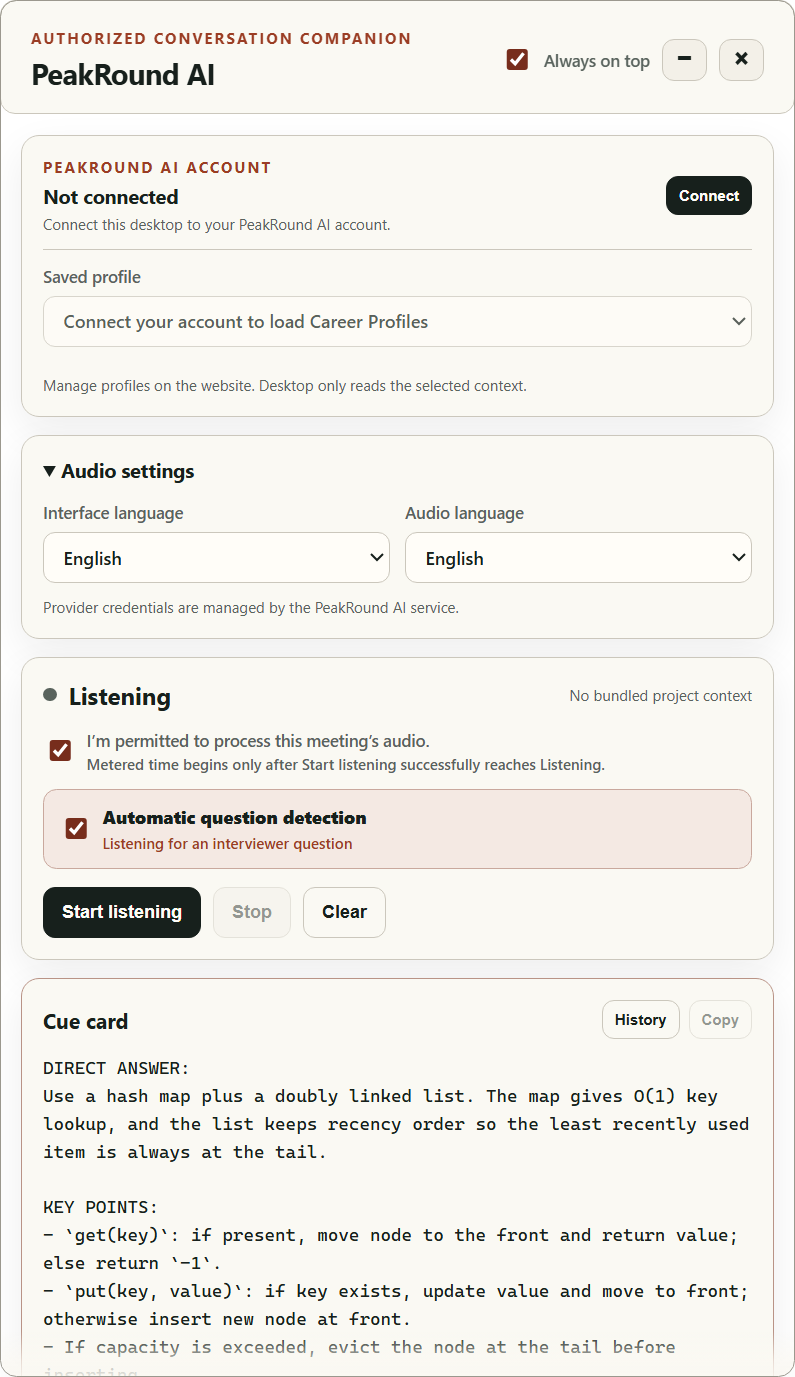Viewport: 795px width, 1377px height.
Task: Click the 'Provider credentials are managed' note
Action: pyautogui.click(x=251, y=608)
